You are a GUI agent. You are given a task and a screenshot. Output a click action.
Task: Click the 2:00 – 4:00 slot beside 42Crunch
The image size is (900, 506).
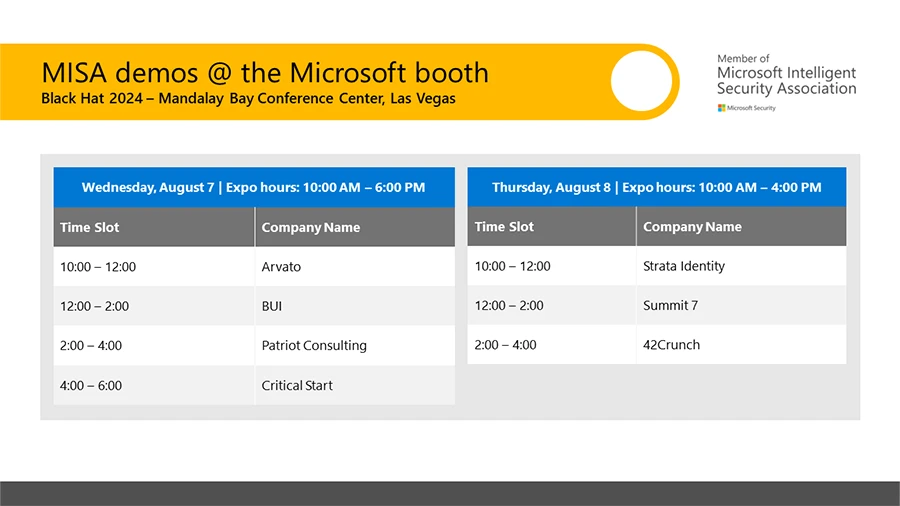pyautogui.click(x=552, y=345)
